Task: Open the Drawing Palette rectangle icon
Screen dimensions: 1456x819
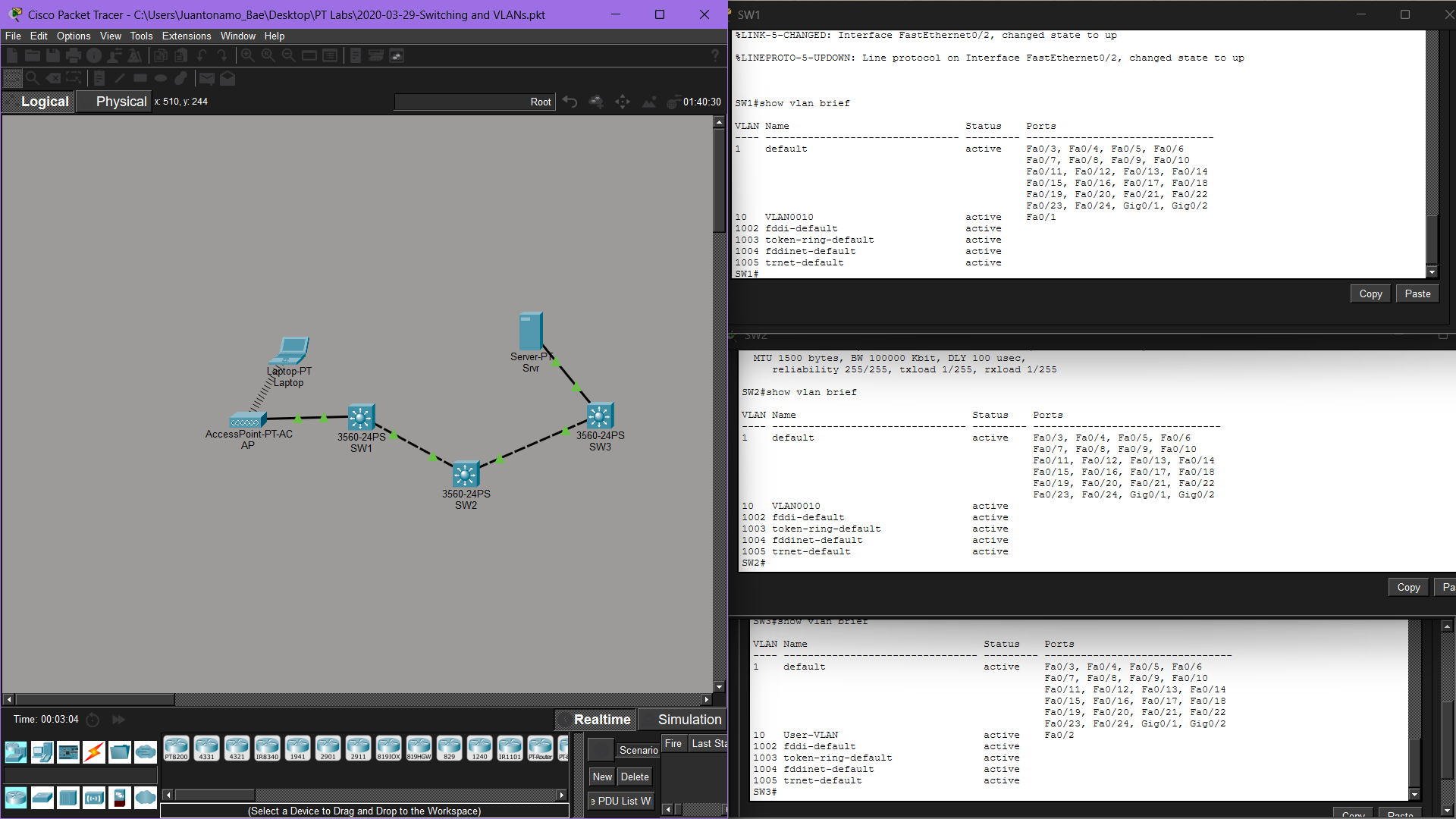Action: point(309,55)
